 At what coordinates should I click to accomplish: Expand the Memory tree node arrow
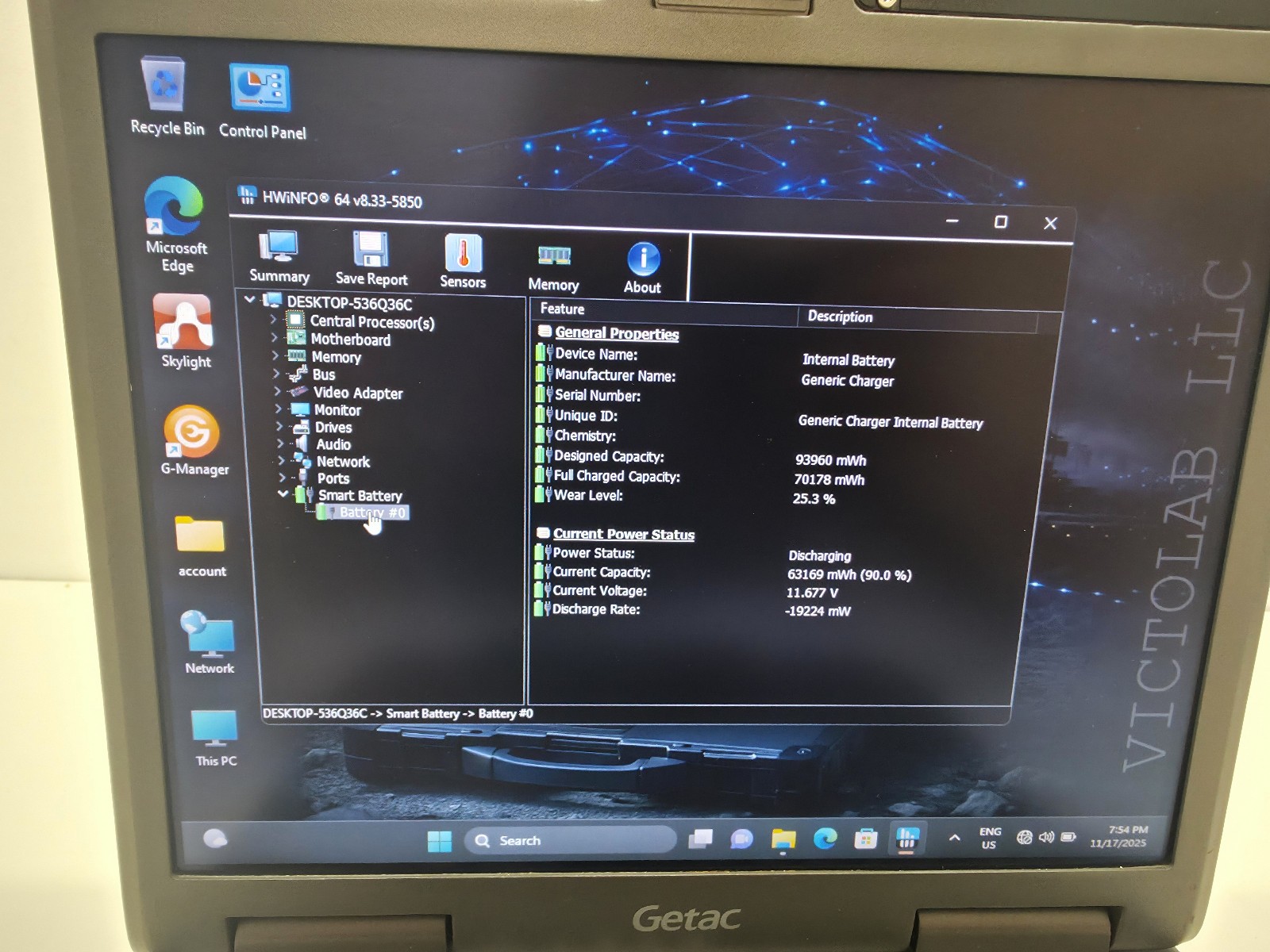(275, 355)
